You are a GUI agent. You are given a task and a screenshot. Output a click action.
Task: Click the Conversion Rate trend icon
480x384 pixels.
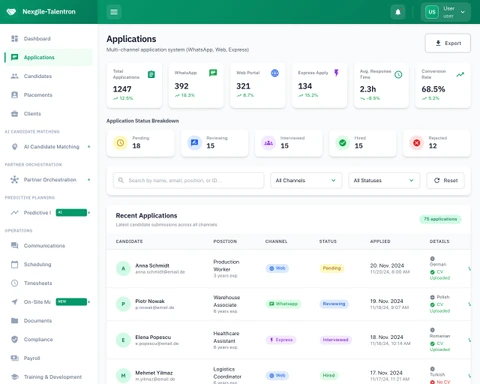pos(460,74)
